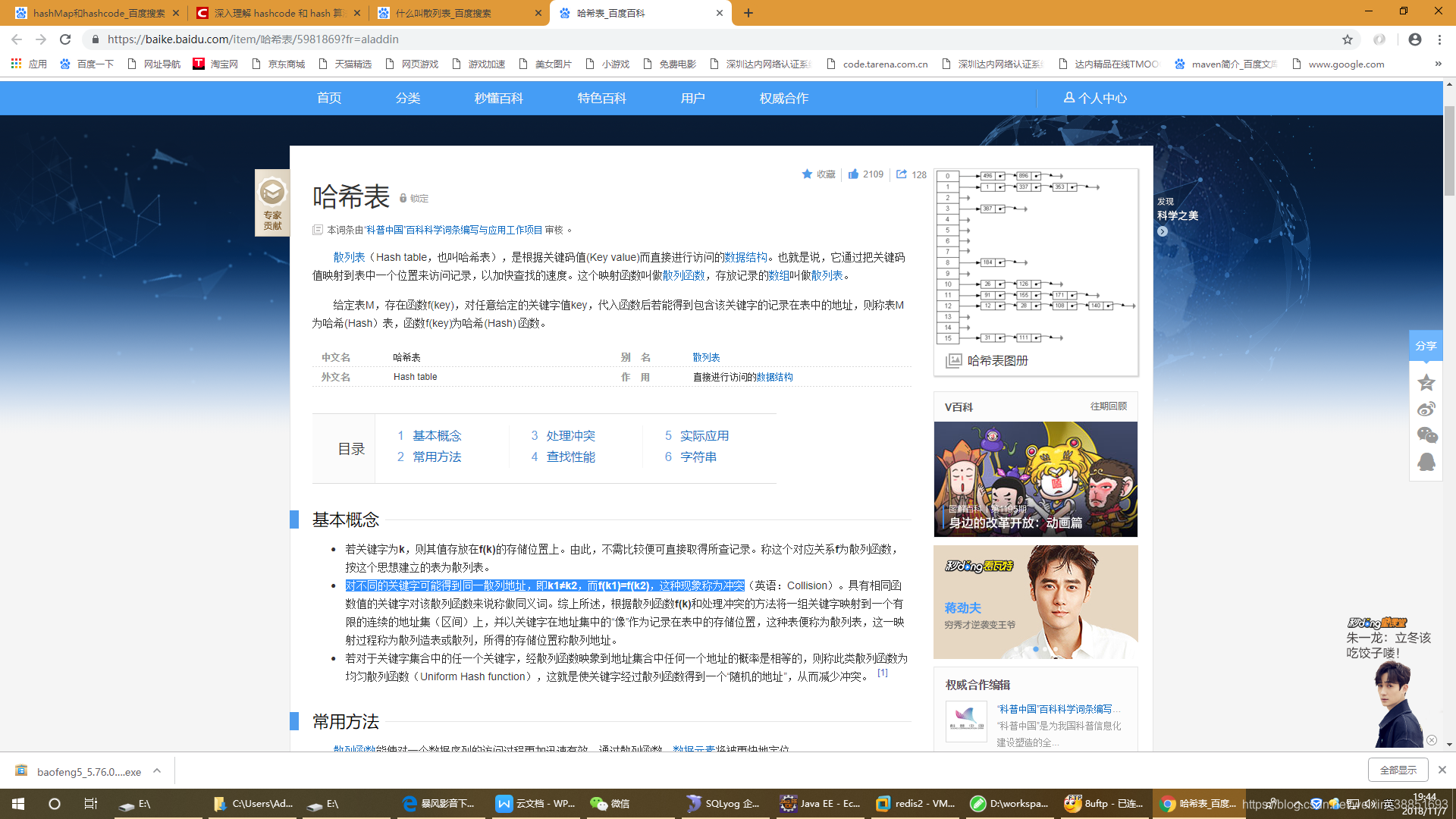Viewport: 1456px width, 819px height.
Task: Click the 分享 sidebar favorite star icon
Action: (1426, 382)
